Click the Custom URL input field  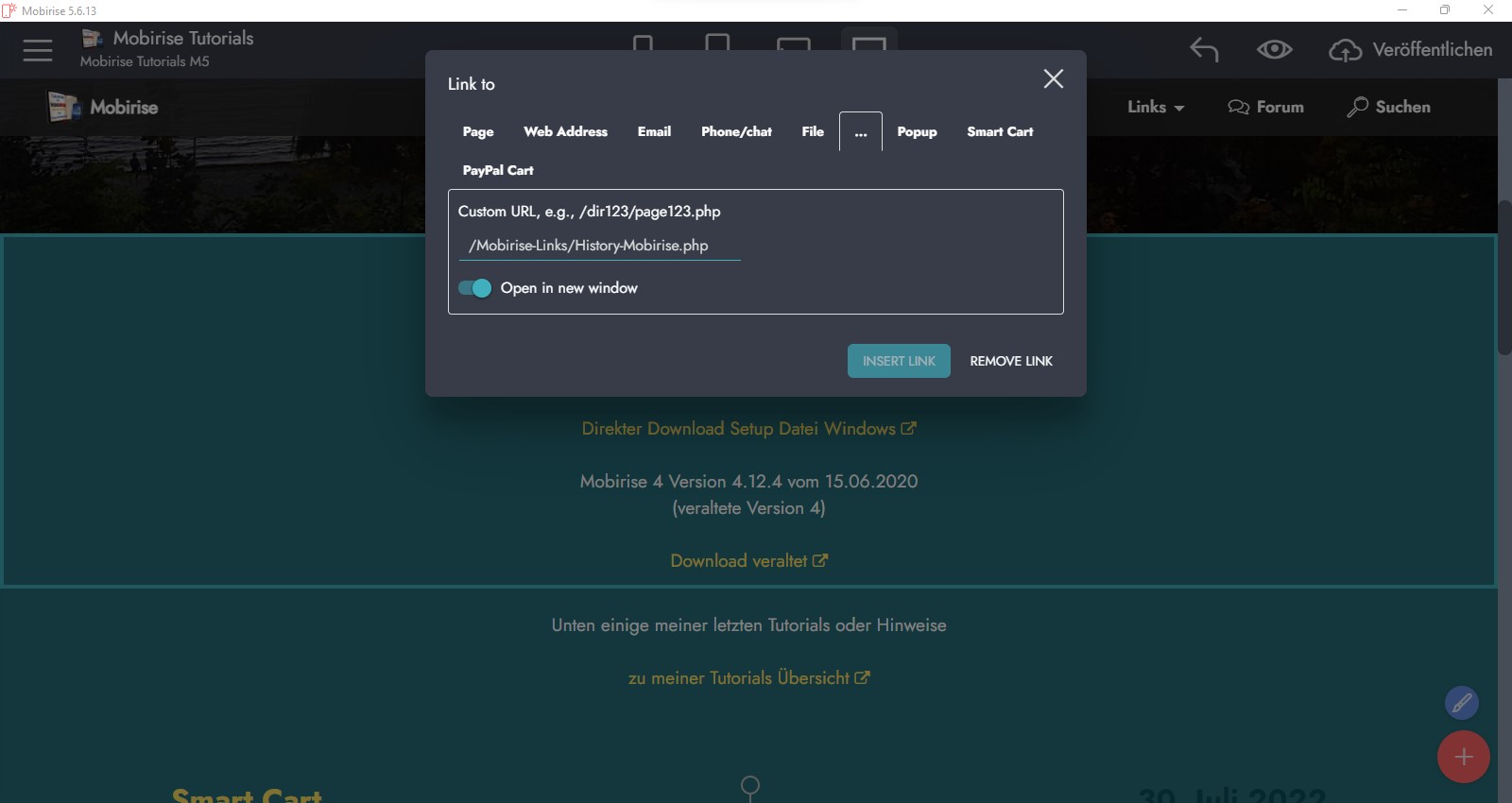pyautogui.click(x=599, y=246)
